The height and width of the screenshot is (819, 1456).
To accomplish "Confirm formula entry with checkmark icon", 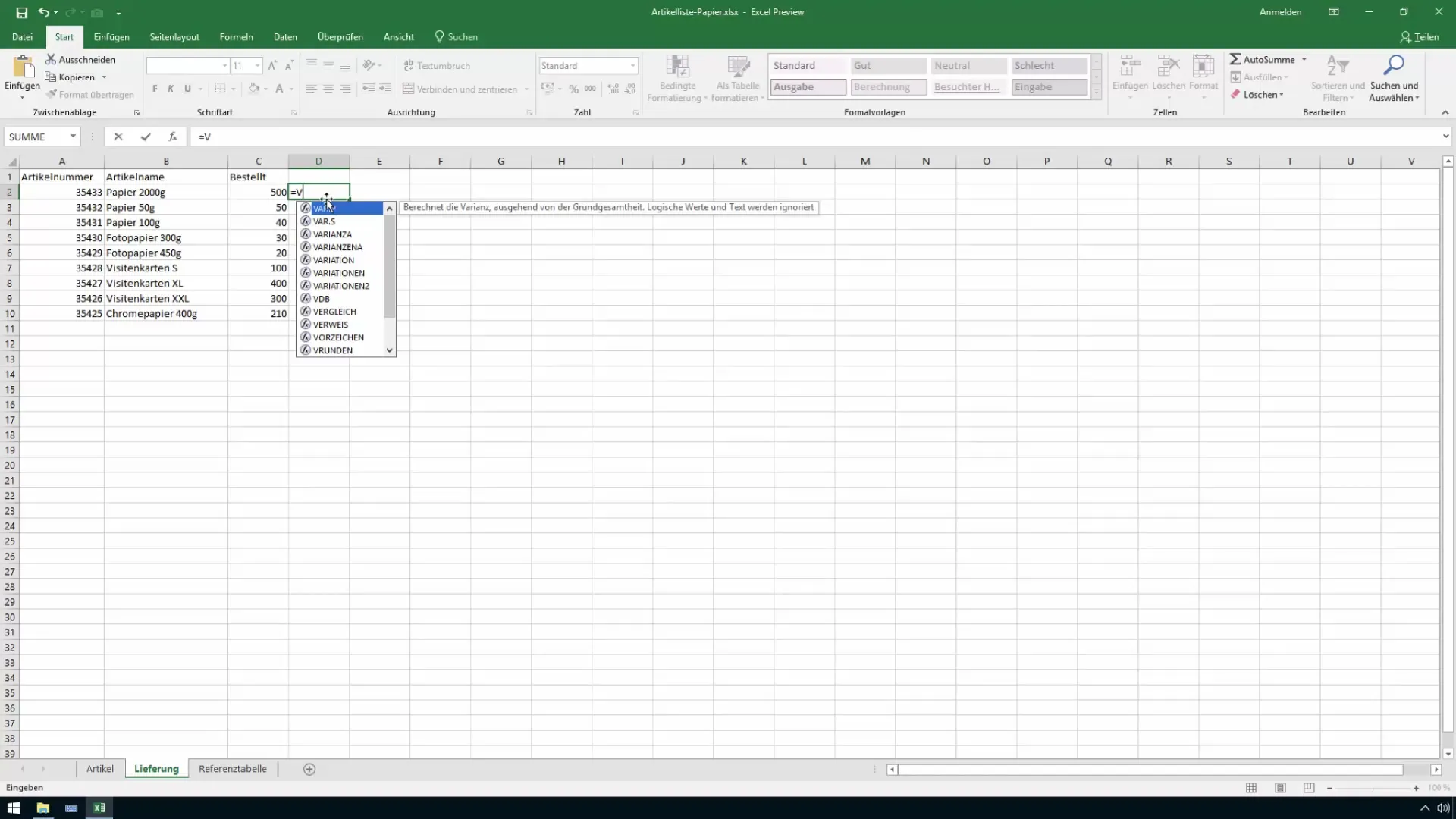I will [x=146, y=136].
